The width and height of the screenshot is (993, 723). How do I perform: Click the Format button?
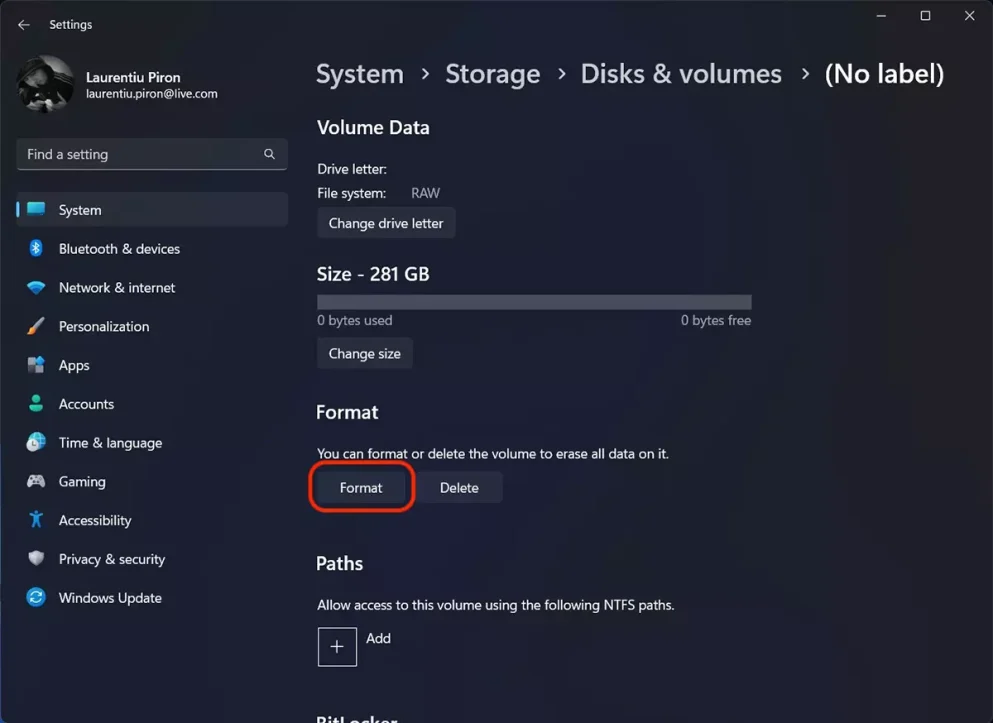tap(361, 488)
